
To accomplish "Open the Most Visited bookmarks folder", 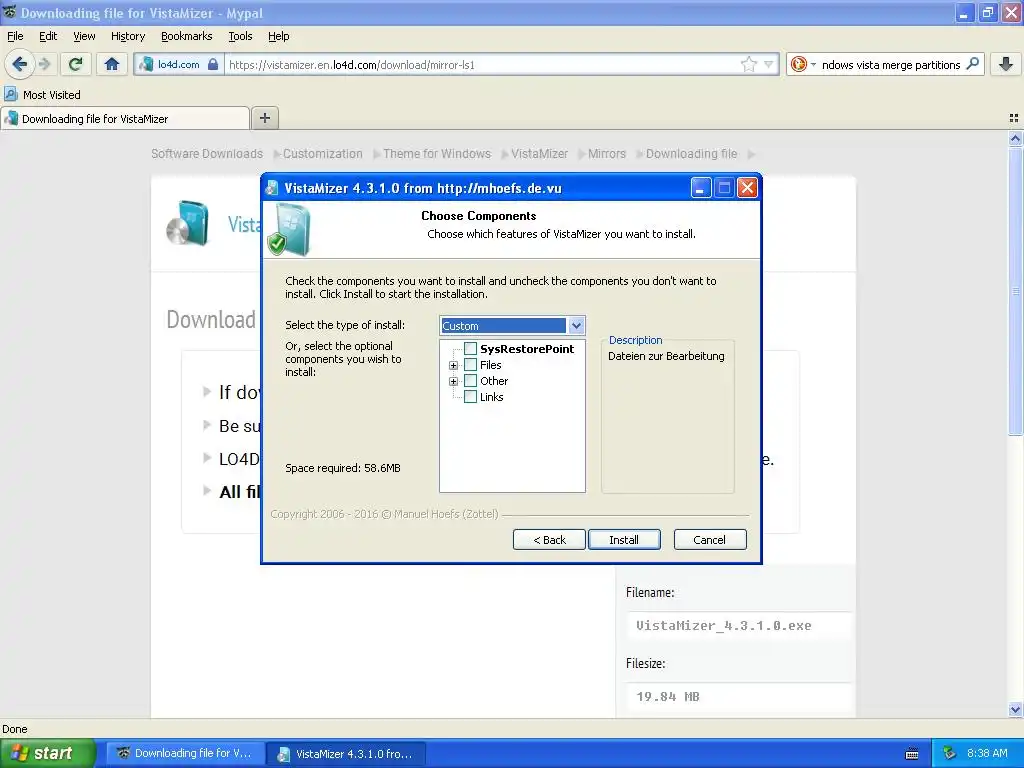I will click(42, 95).
